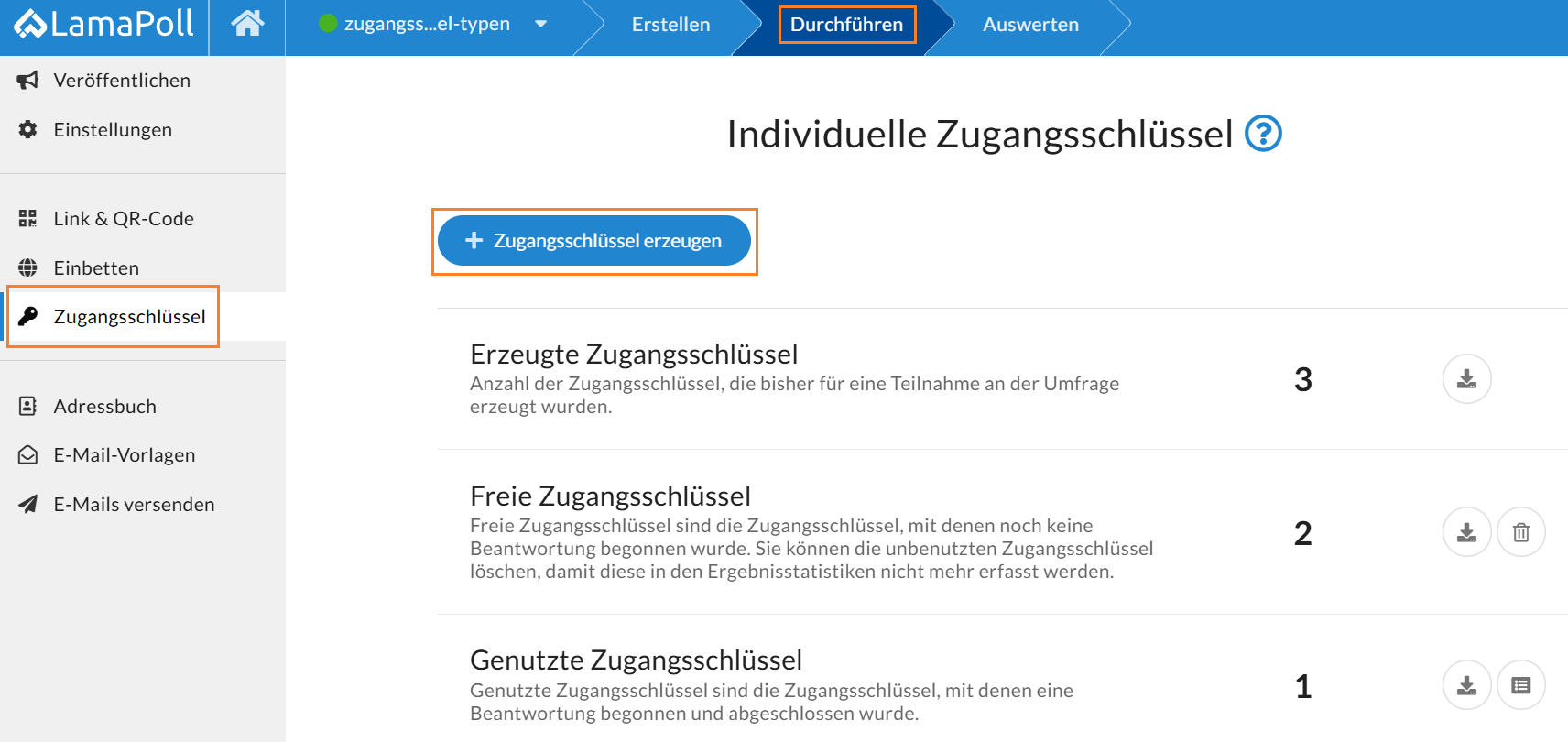Open the help question mark icon
This screenshot has width=1568, height=742.
point(1263,134)
